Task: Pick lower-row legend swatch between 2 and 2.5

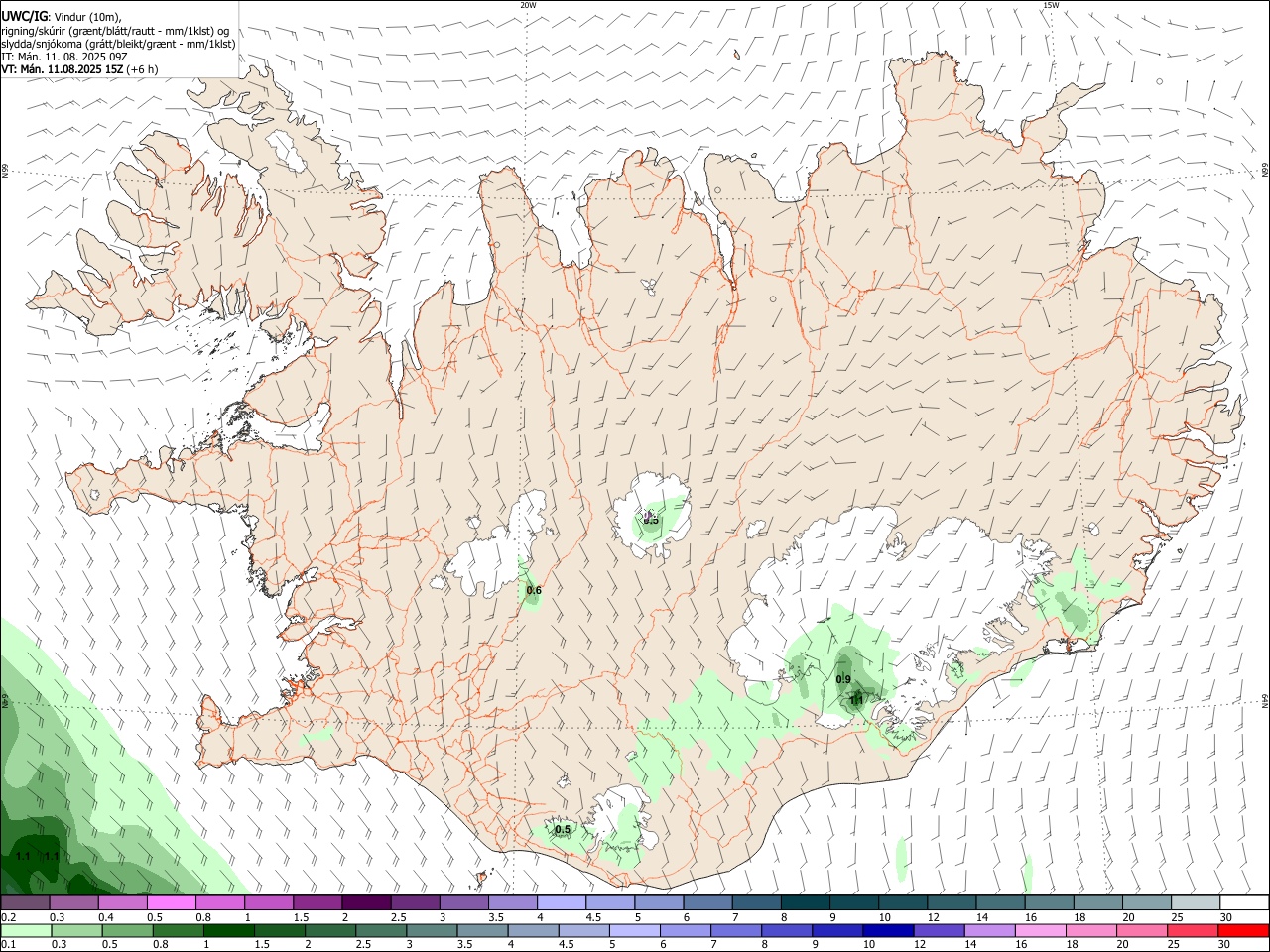Action: pos(329,930)
